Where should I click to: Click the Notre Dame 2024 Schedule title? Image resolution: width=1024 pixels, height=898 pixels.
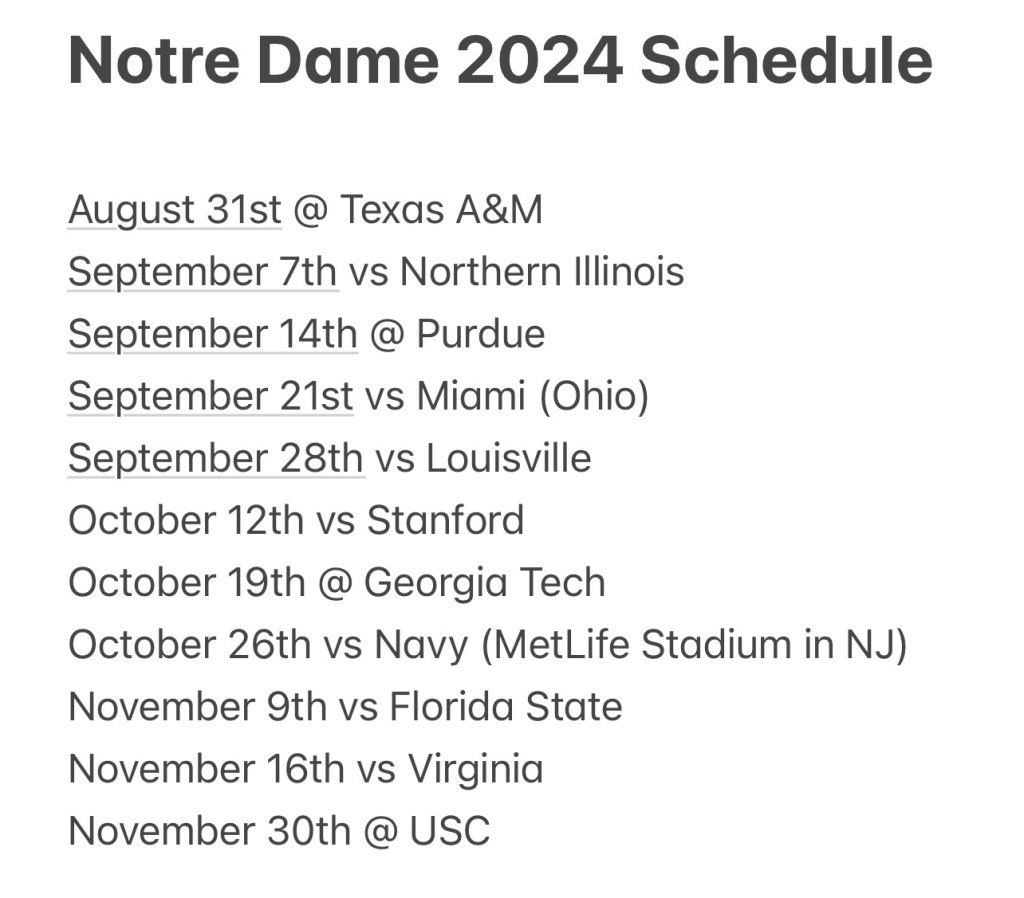pos(500,62)
